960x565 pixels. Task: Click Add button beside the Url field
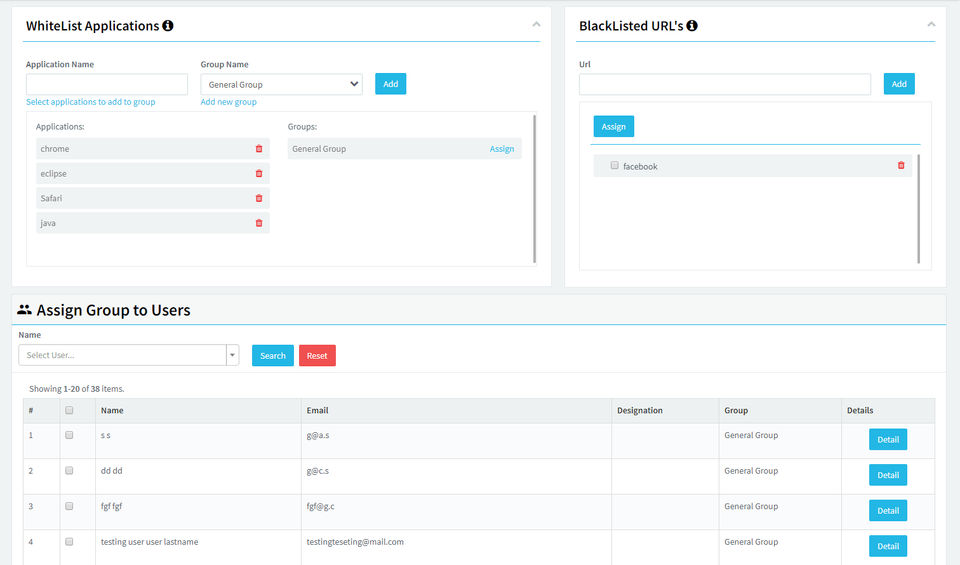[899, 84]
